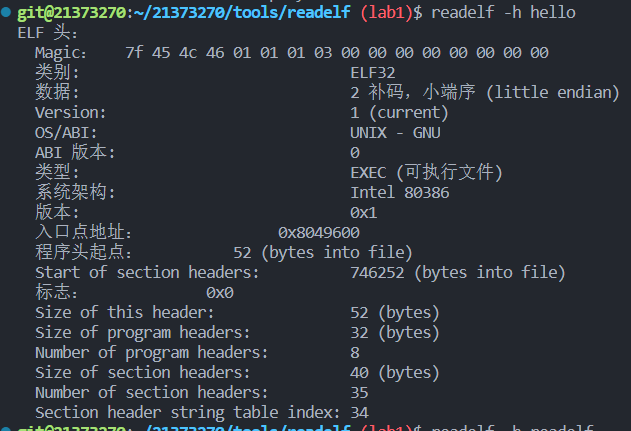Screen dimensions: 631x431
Task: Click the '~/21373270/tools/readelf' path in the prompt
Action: tap(241, 12)
